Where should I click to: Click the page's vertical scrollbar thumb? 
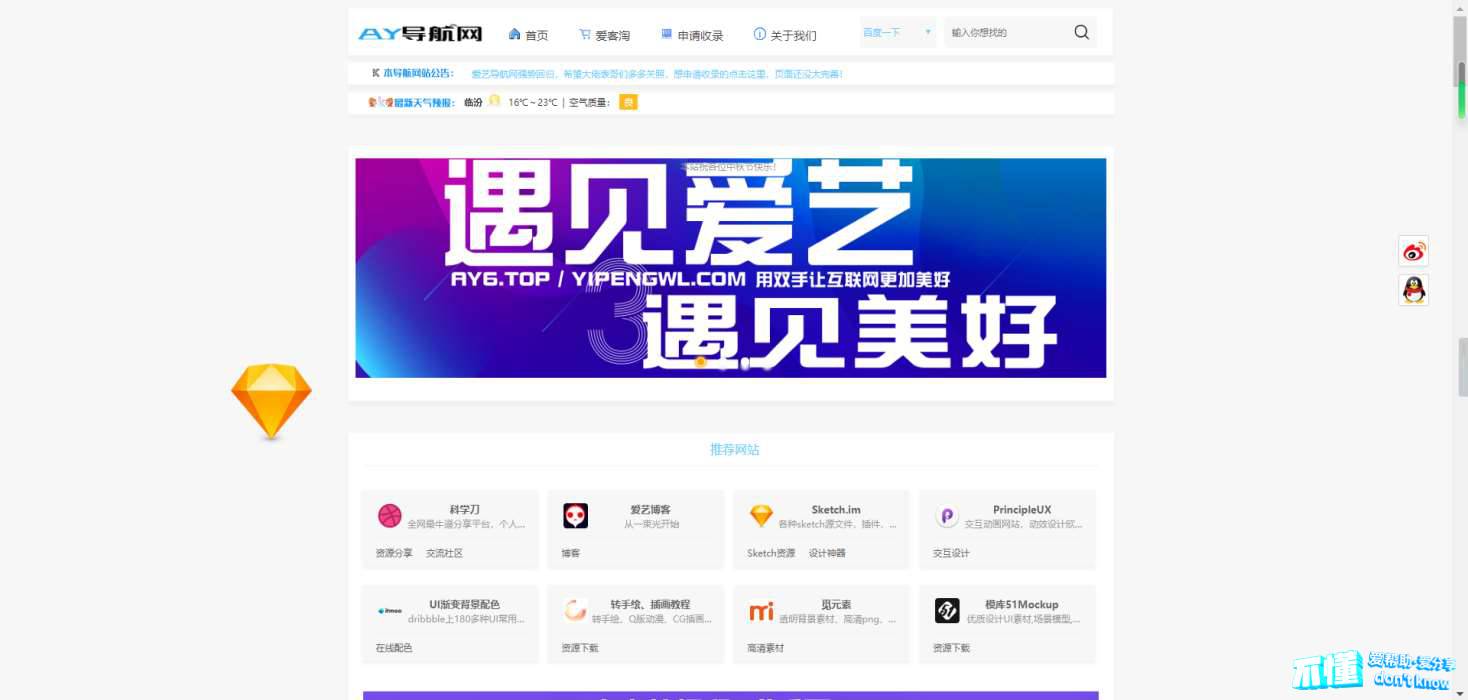click(1460, 52)
